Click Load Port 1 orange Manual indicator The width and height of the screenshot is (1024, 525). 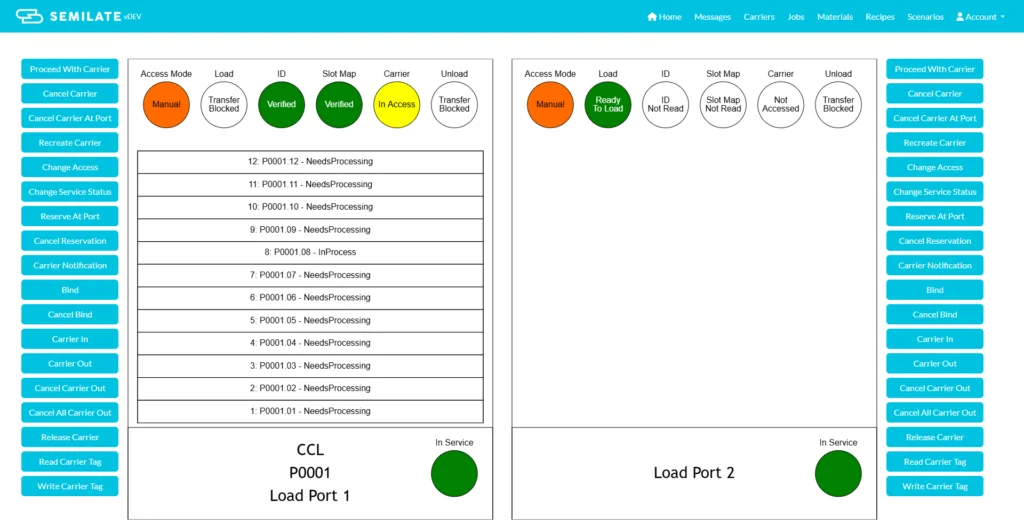(167, 104)
